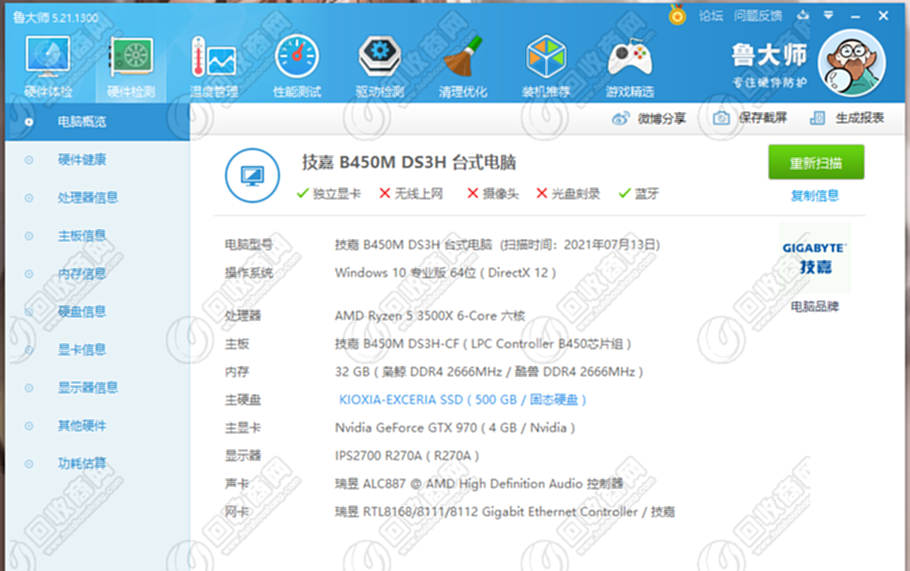Click 保存截屏 save screenshot text

[x=763, y=118]
